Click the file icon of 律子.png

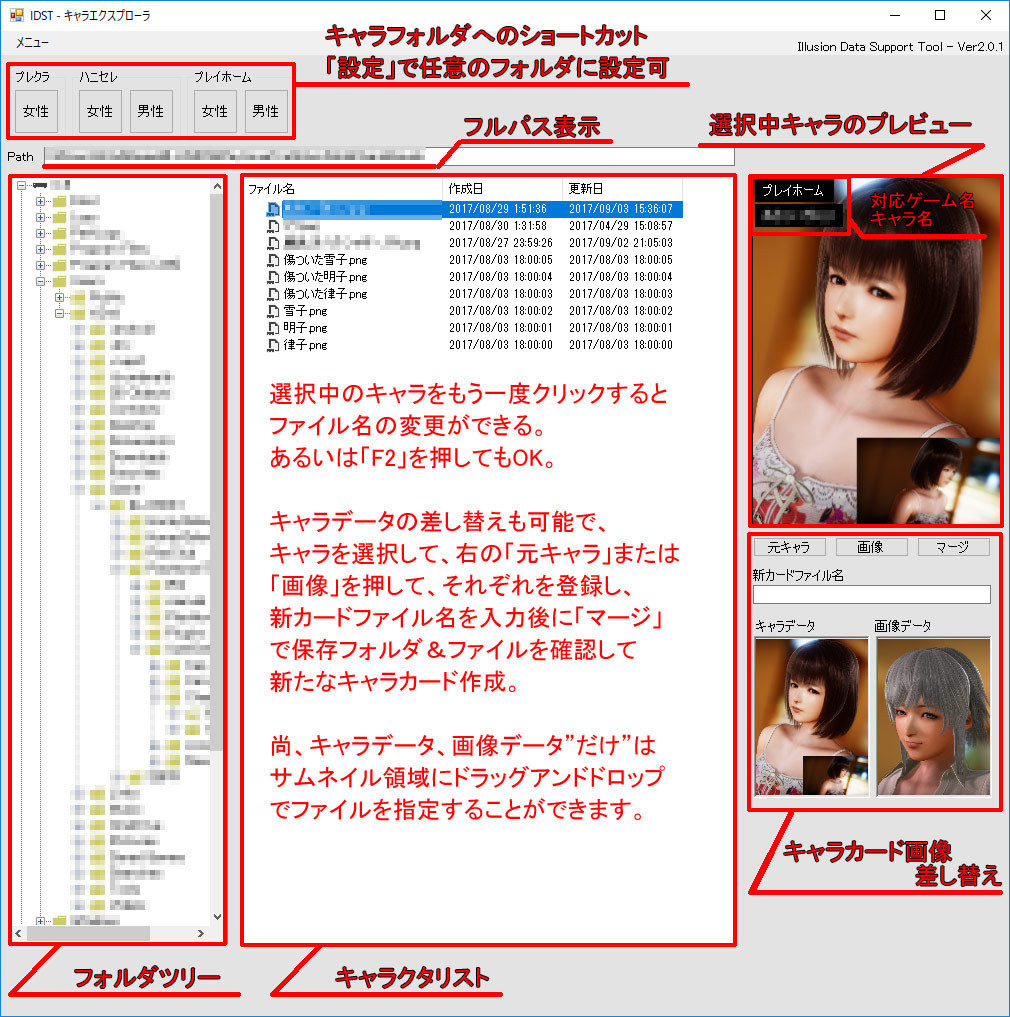pyautogui.click(x=273, y=344)
